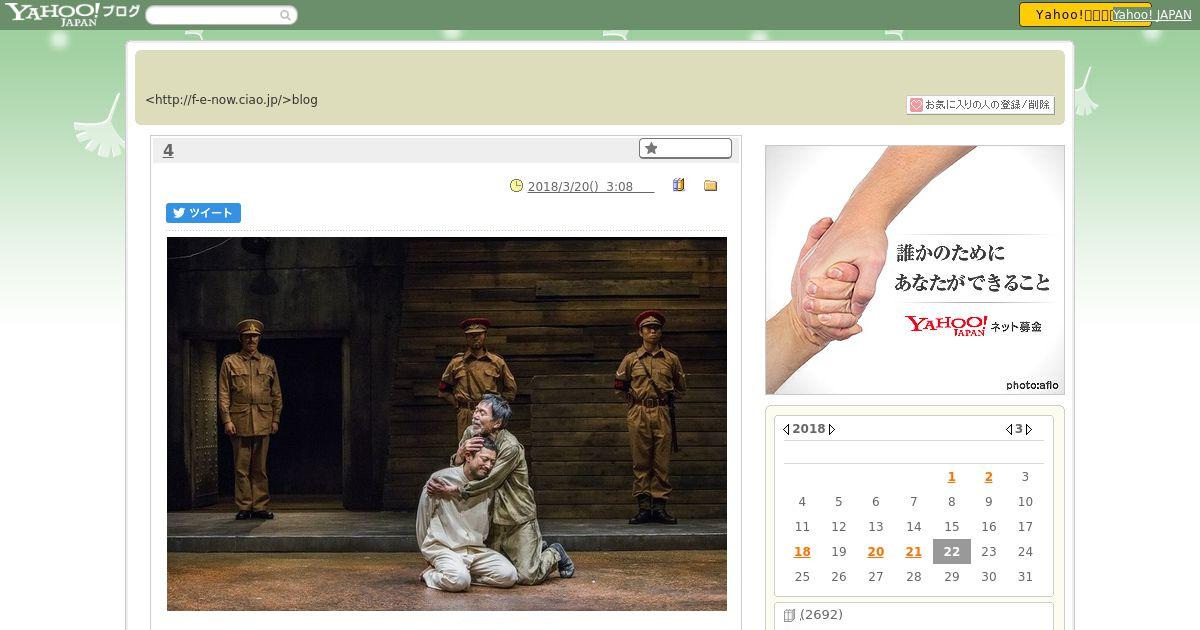Click the heart icon on the favorites registration button
This screenshot has width=1200, height=630.
click(x=915, y=104)
